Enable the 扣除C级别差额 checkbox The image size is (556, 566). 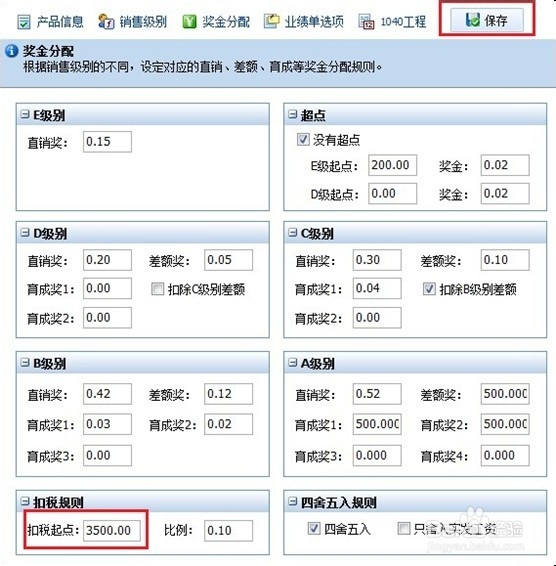point(157,289)
